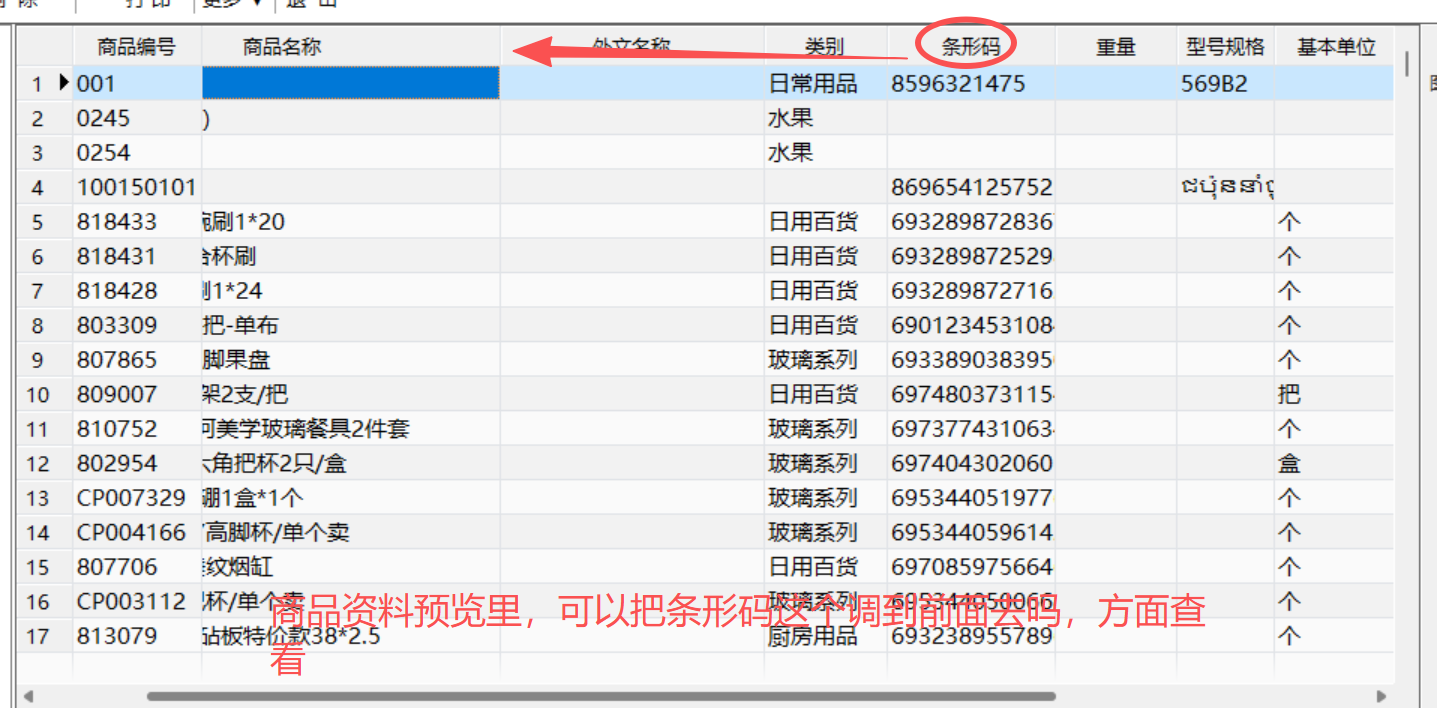This screenshot has height=708, width=1437.
Task: Click model spec 569B2 cell
Action: (1225, 83)
